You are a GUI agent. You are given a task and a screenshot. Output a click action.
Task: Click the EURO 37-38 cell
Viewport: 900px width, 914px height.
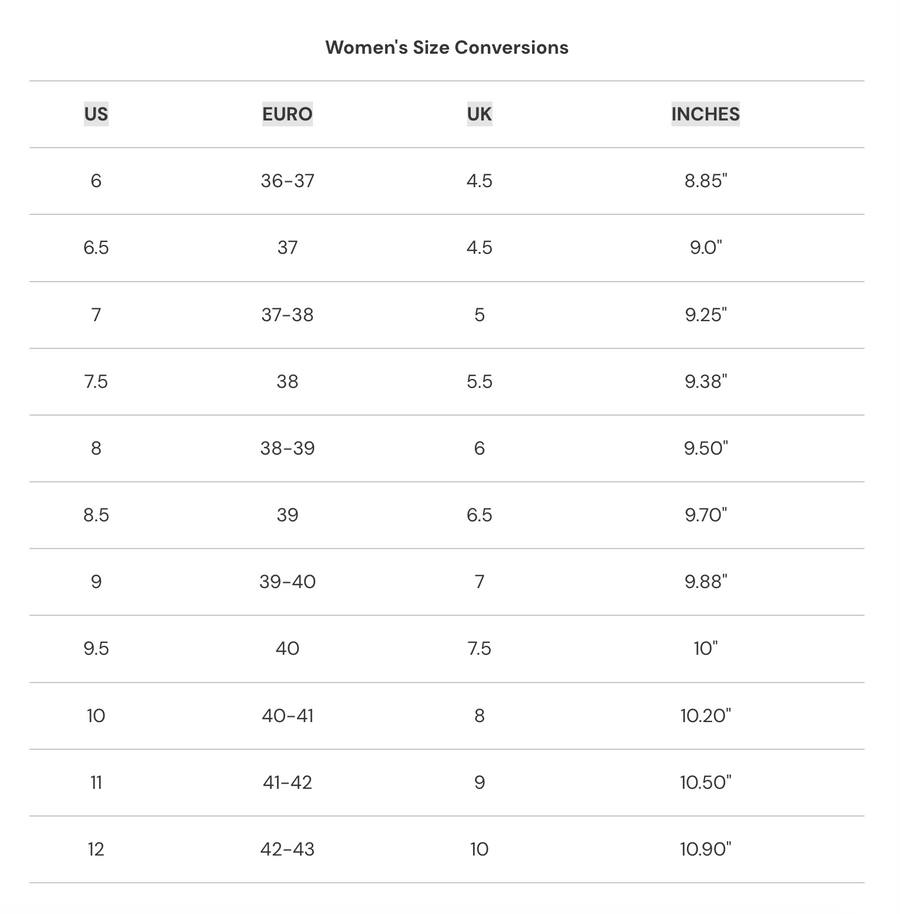[x=287, y=315]
